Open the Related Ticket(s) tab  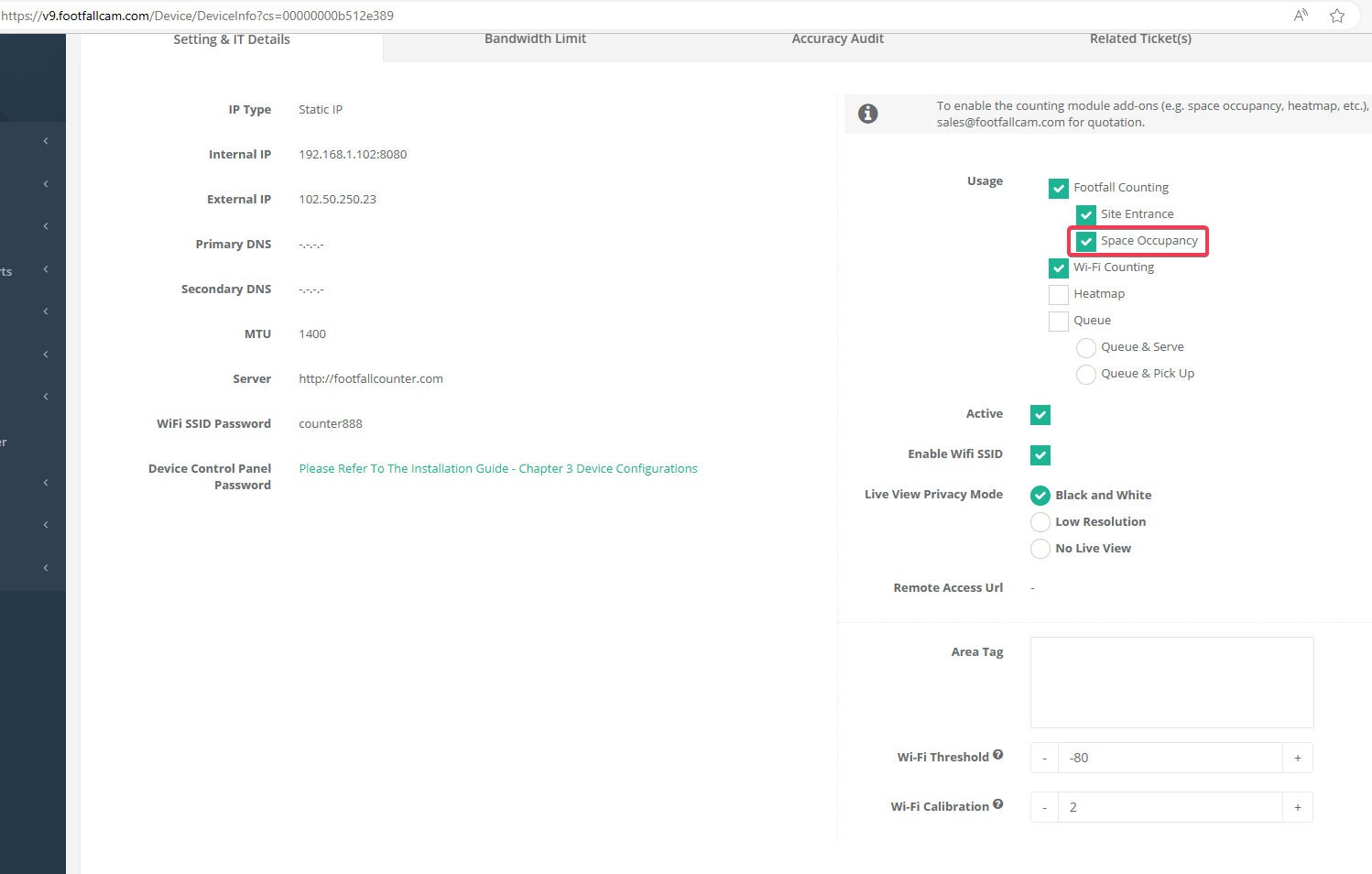[x=1140, y=38]
